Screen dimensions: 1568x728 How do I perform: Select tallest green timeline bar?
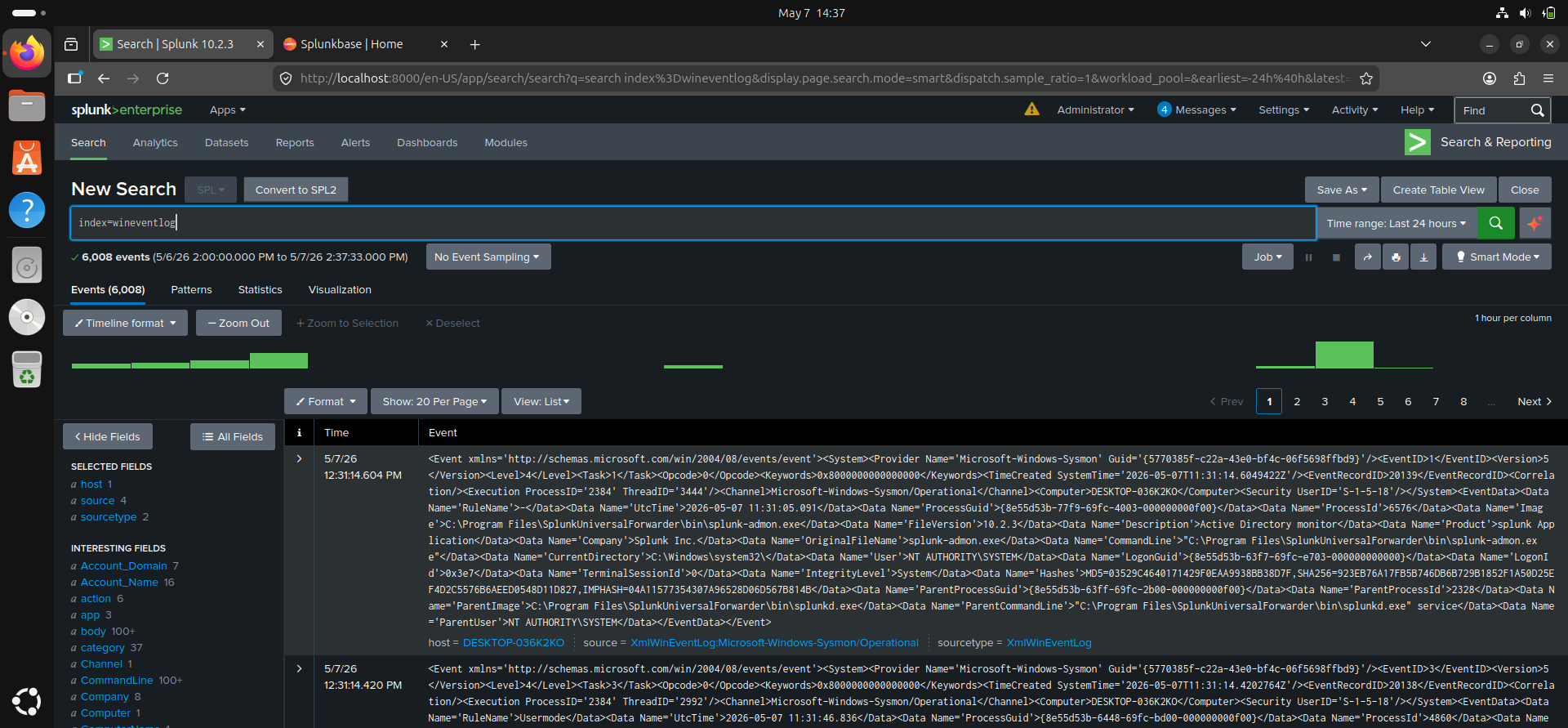pyautogui.click(x=1344, y=355)
